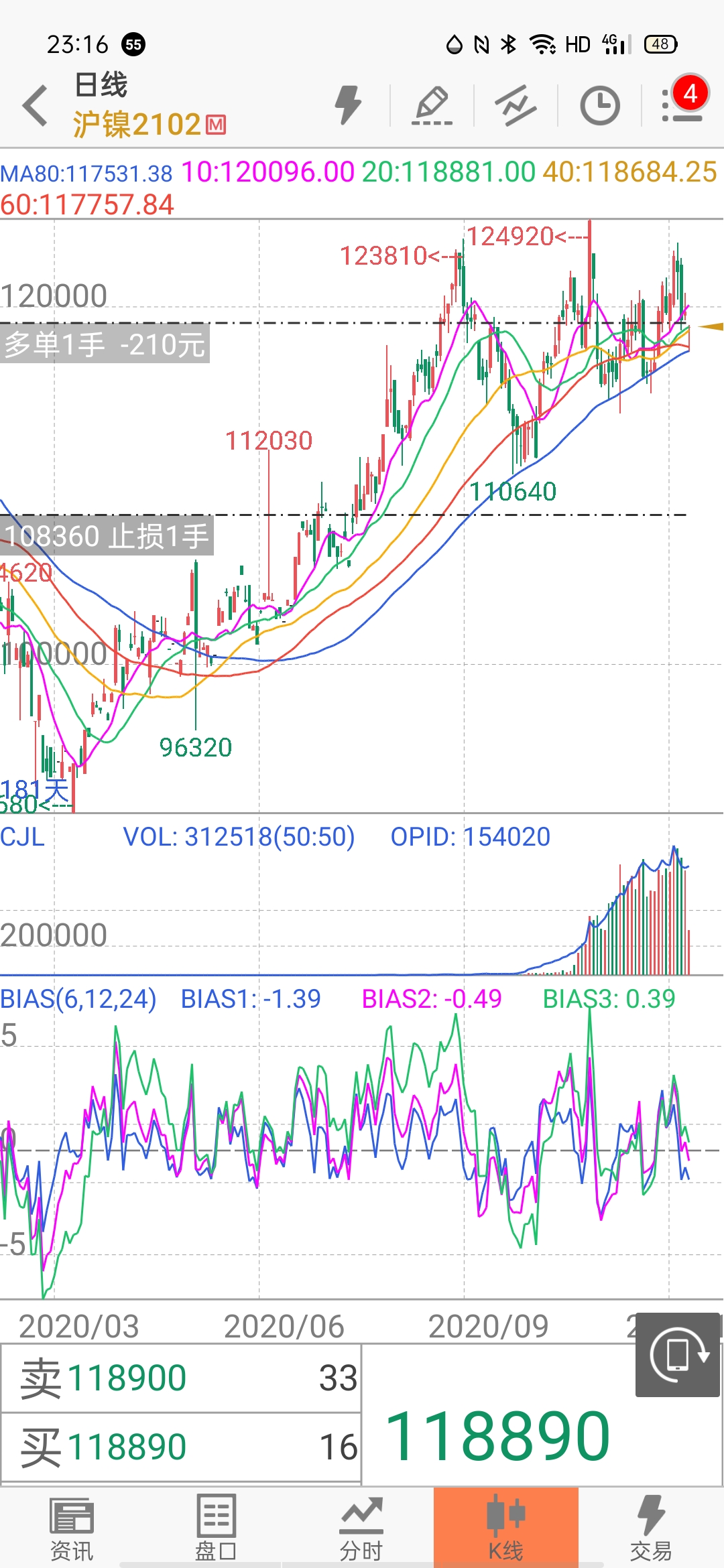Open the indicator lines settings icon
The width and height of the screenshot is (724, 1568).
(x=516, y=105)
